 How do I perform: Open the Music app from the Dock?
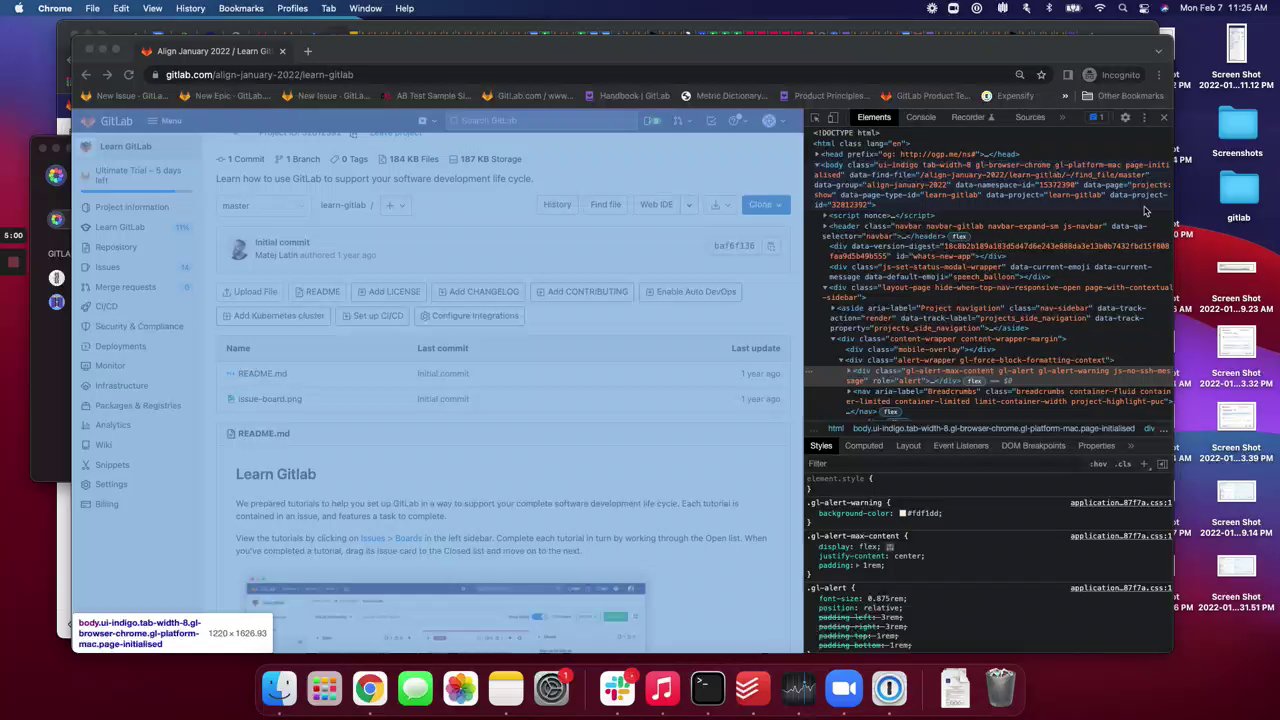[662, 688]
